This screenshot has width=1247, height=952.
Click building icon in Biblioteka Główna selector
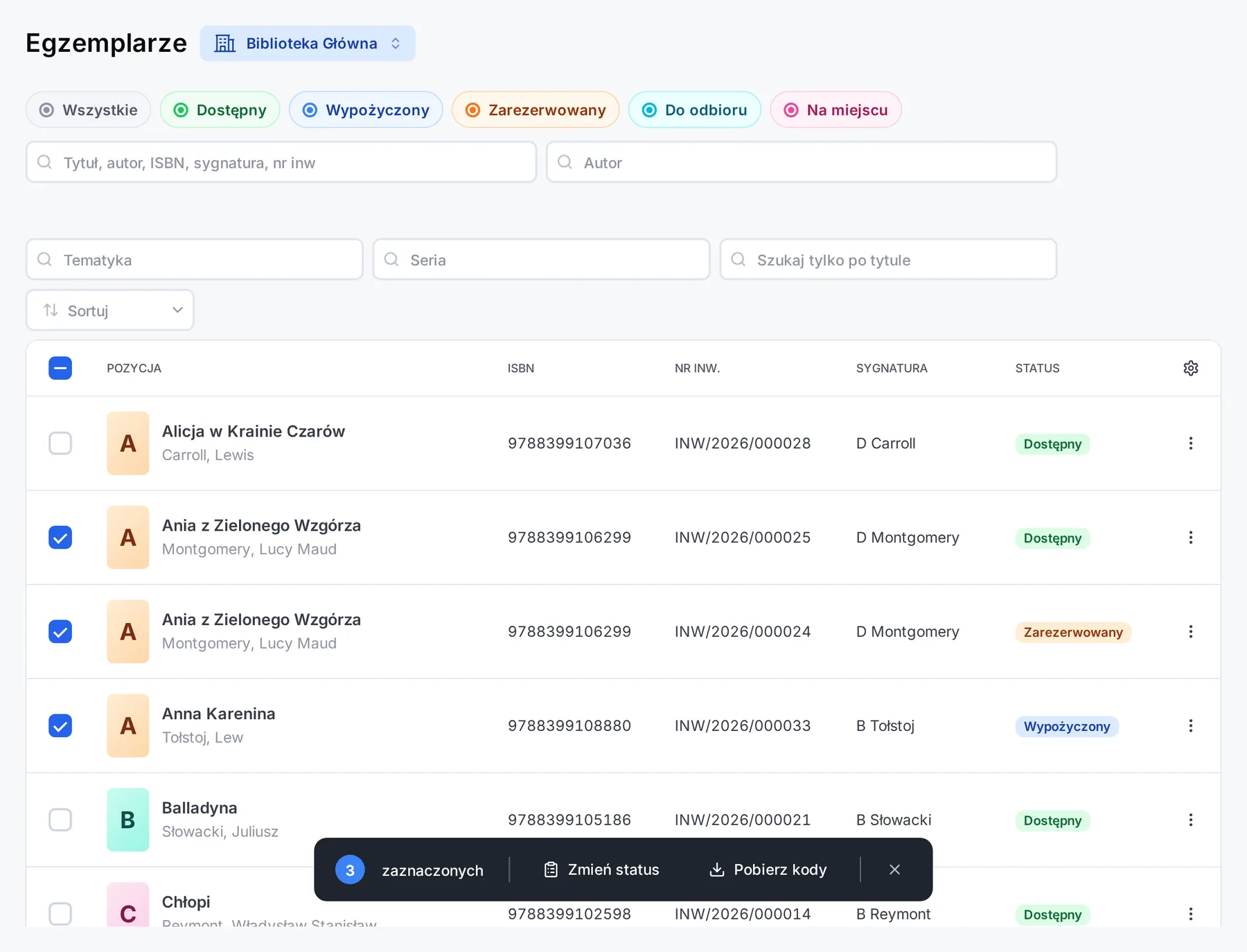click(x=224, y=44)
